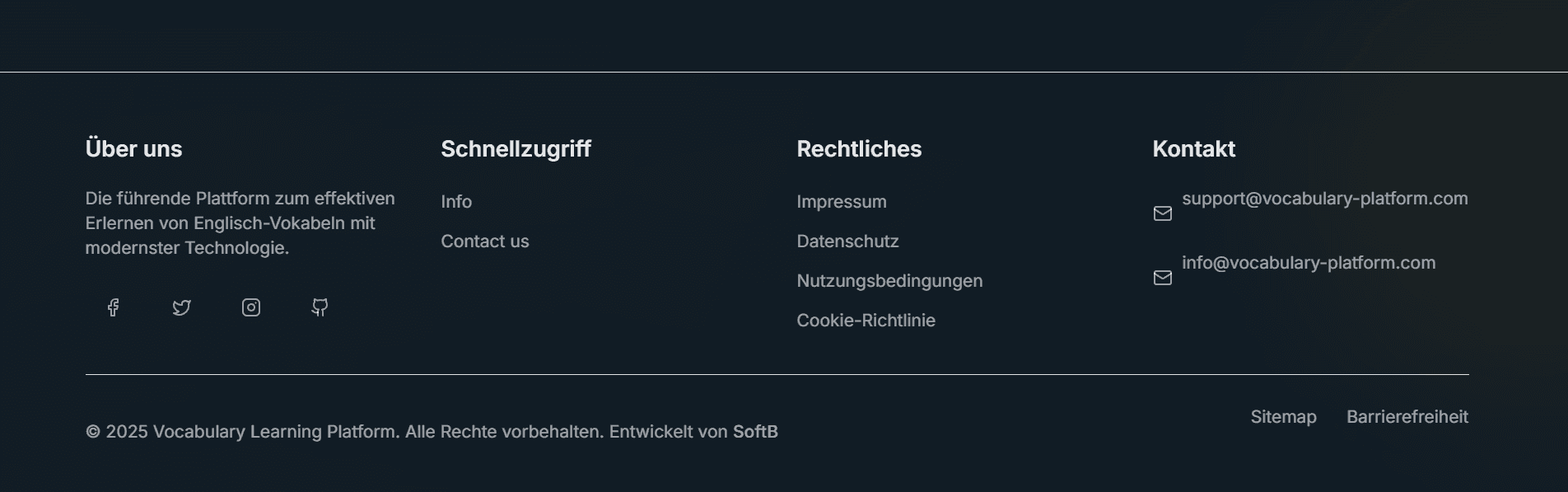Email support@vocabulary-platform.com address
Image resolution: width=1568 pixels, height=492 pixels.
pyautogui.click(x=1324, y=199)
